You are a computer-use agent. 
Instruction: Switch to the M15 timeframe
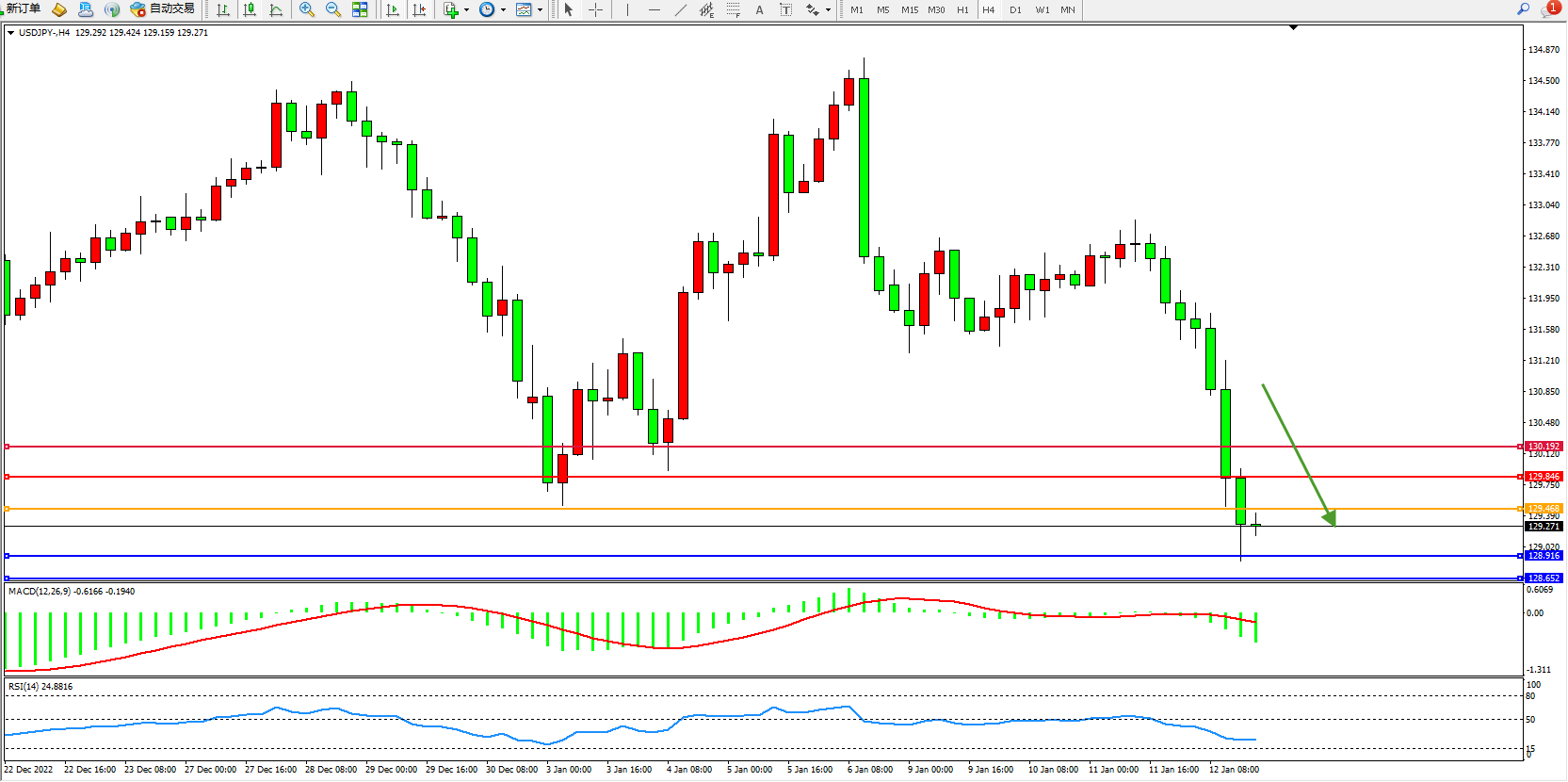click(x=909, y=9)
